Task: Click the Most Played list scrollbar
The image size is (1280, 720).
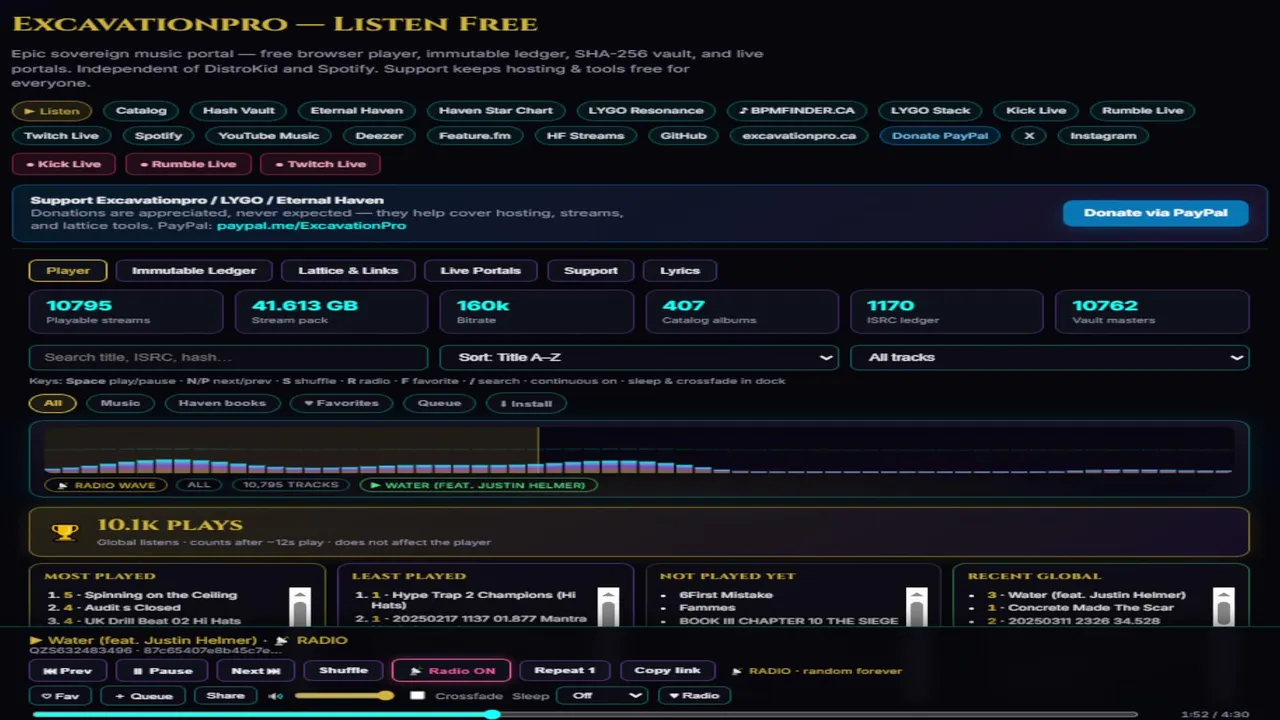Action: (299, 606)
